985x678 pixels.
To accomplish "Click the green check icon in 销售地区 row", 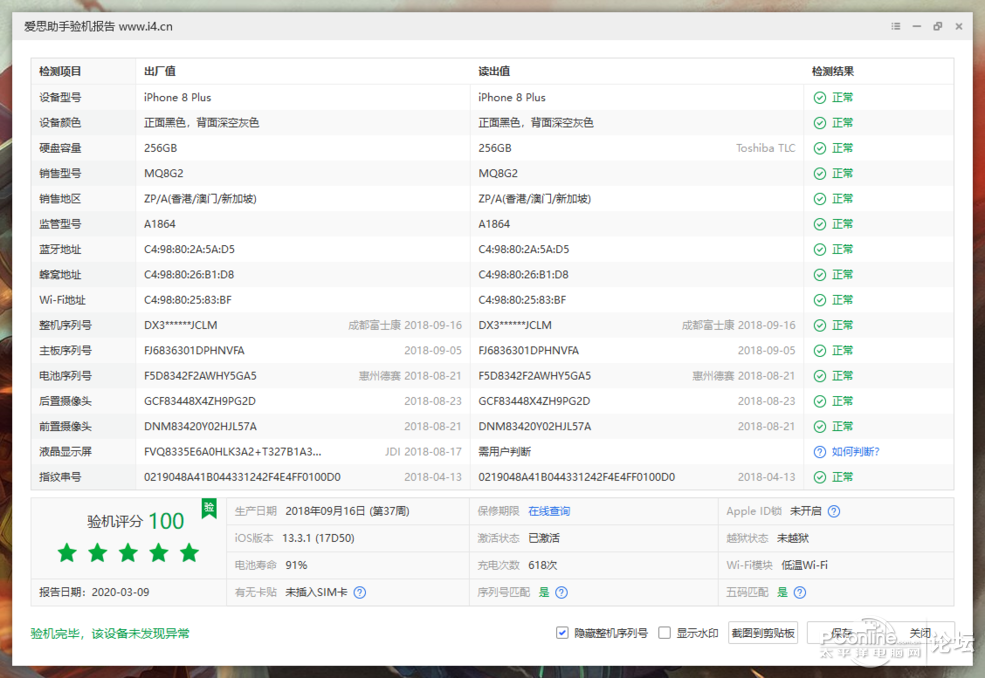I will [820, 199].
